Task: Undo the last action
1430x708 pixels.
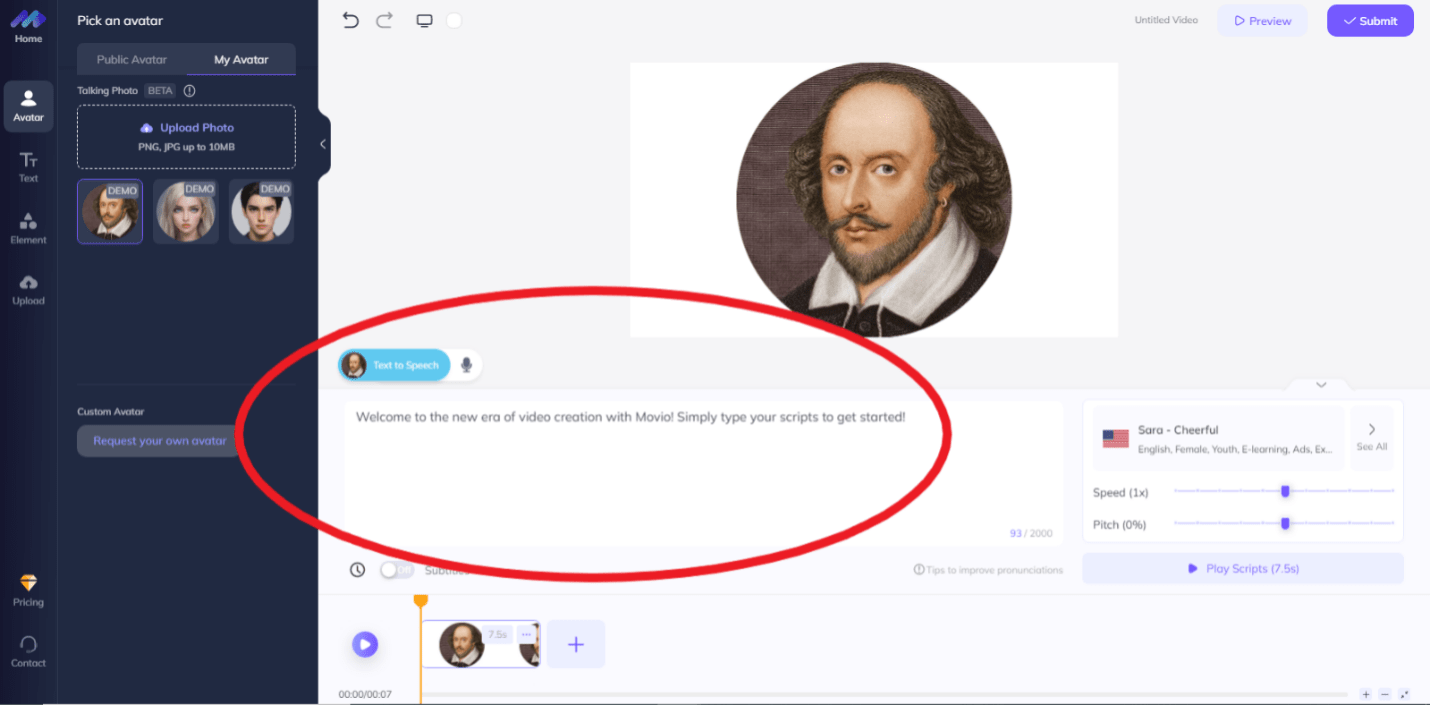Action: [x=350, y=20]
